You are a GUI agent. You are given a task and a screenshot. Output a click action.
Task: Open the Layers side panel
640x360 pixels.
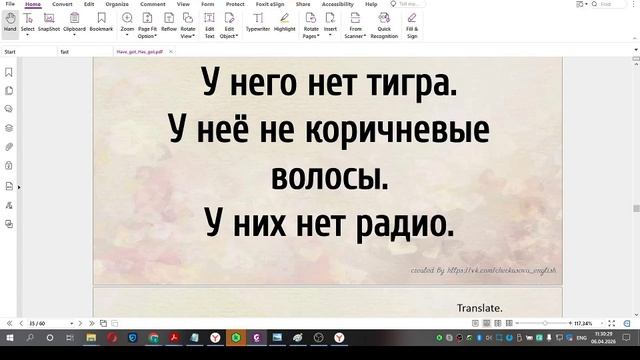[x=9, y=128]
